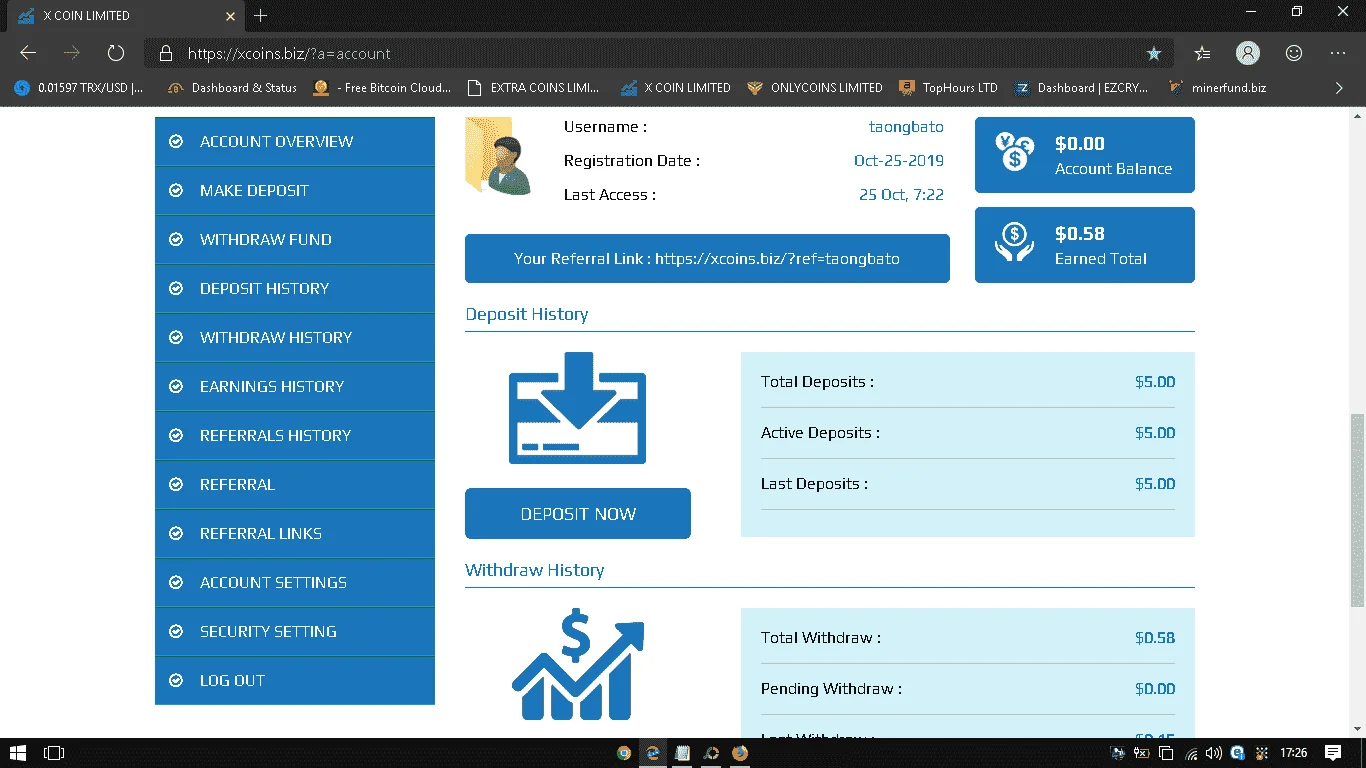Click the Account Balance card

click(1085, 155)
